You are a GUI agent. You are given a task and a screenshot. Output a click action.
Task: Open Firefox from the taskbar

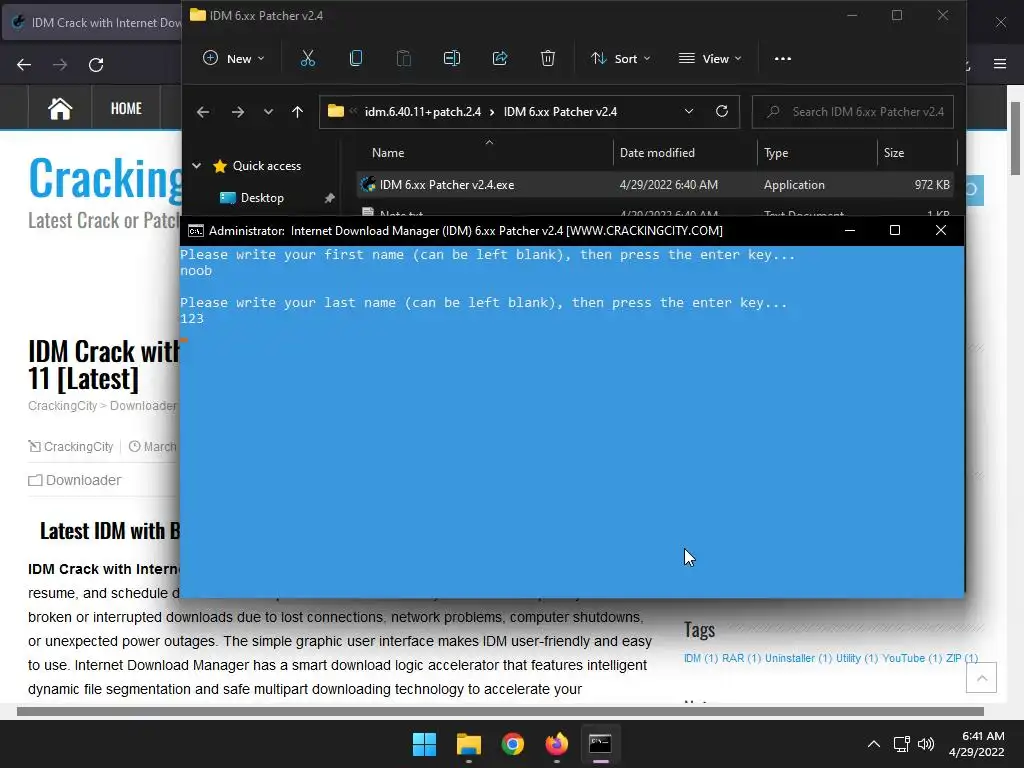(556, 744)
